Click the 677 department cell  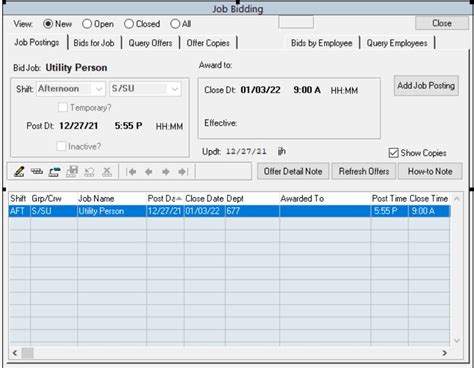[x=252, y=211]
